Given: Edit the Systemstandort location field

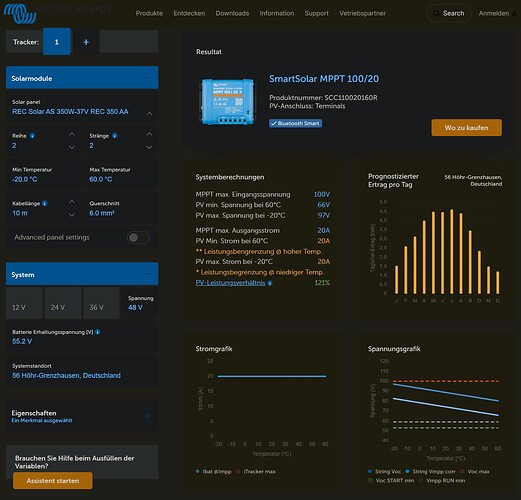Looking at the screenshot, I should [82, 371].
